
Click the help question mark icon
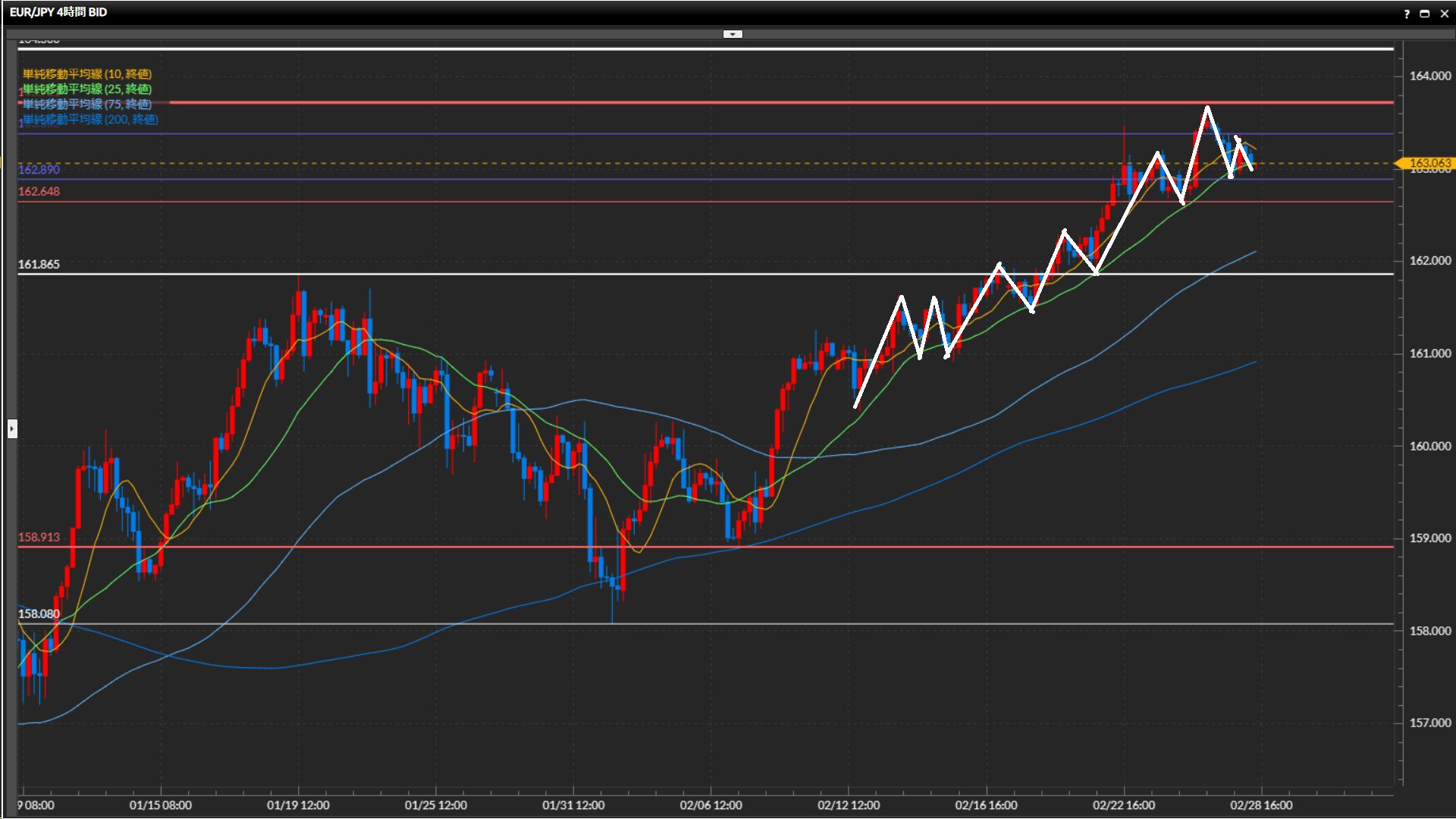[x=1407, y=14]
